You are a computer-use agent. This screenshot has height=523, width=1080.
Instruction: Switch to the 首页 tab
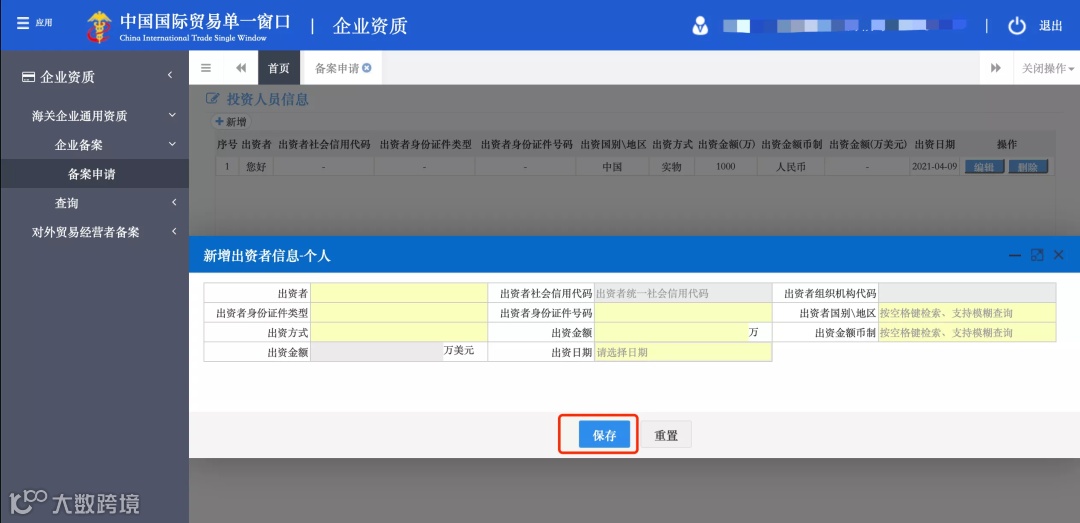tap(279, 68)
